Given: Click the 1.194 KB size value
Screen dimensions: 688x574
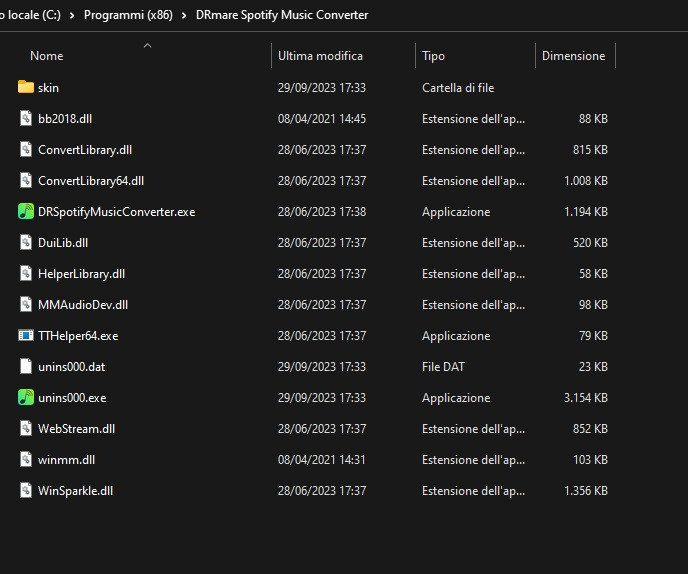Looking at the screenshot, I should pyautogui.click(x=586, y=212).
